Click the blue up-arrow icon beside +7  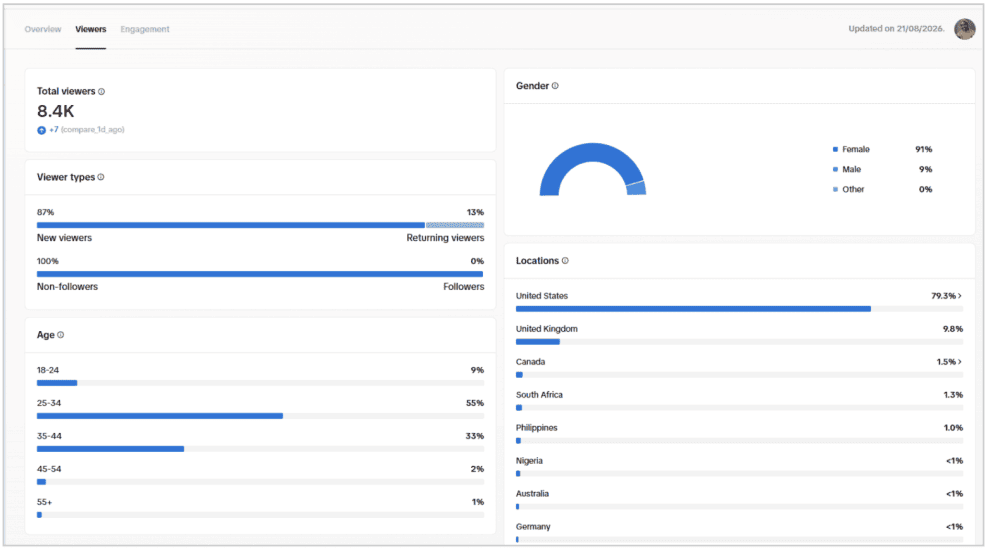(41, 130)
